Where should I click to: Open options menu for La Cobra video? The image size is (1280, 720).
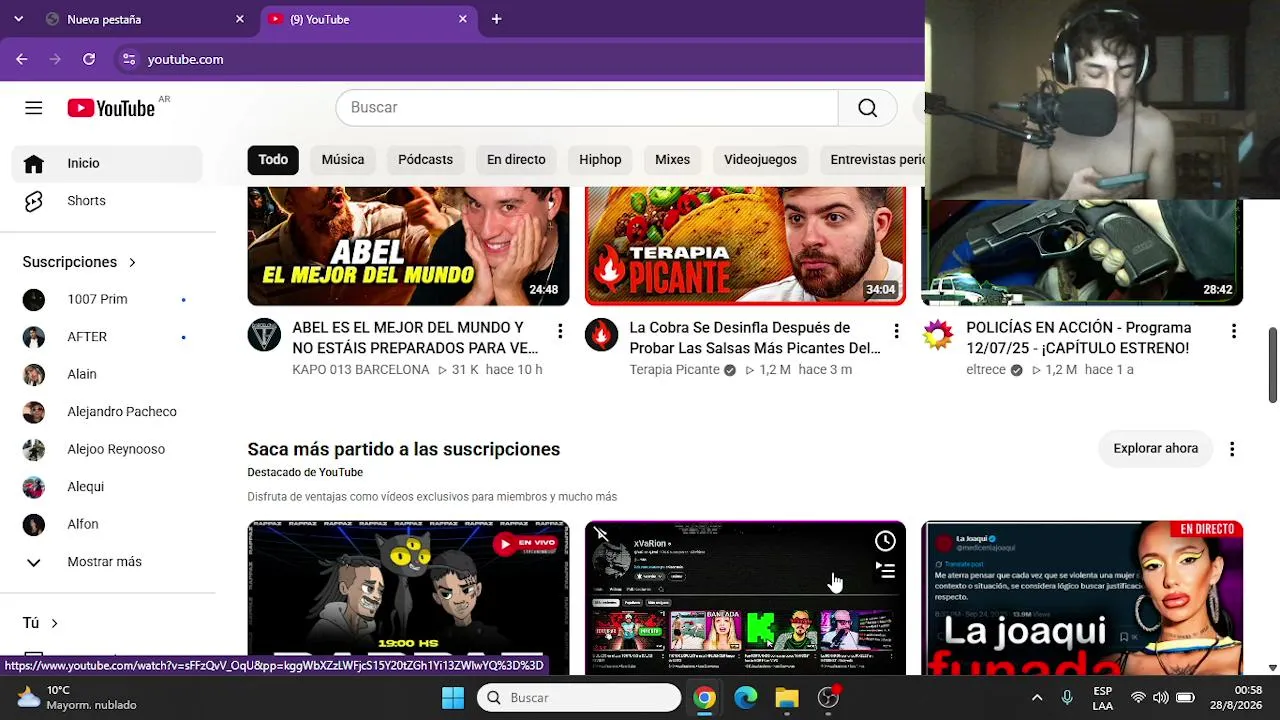pos(897,331)
